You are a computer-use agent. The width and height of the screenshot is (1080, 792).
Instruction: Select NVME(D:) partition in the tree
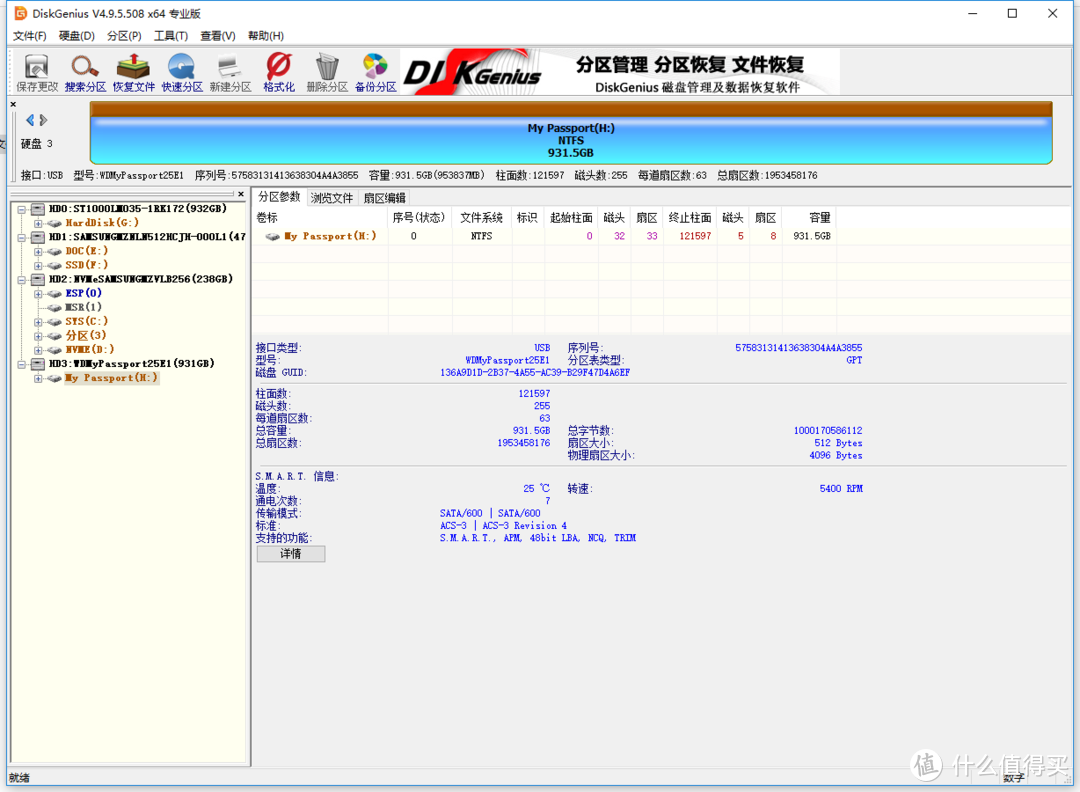coord(90,350)
